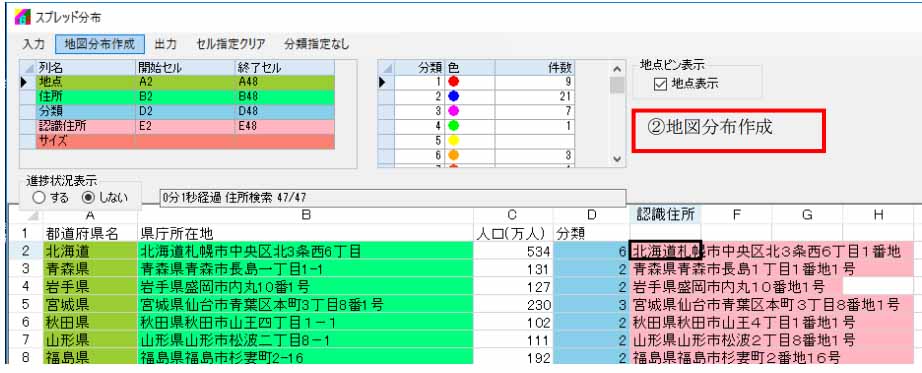Select spreadsheet column header G
The width and height of the screenshot is (922, 373).
(x=807, y=215)
